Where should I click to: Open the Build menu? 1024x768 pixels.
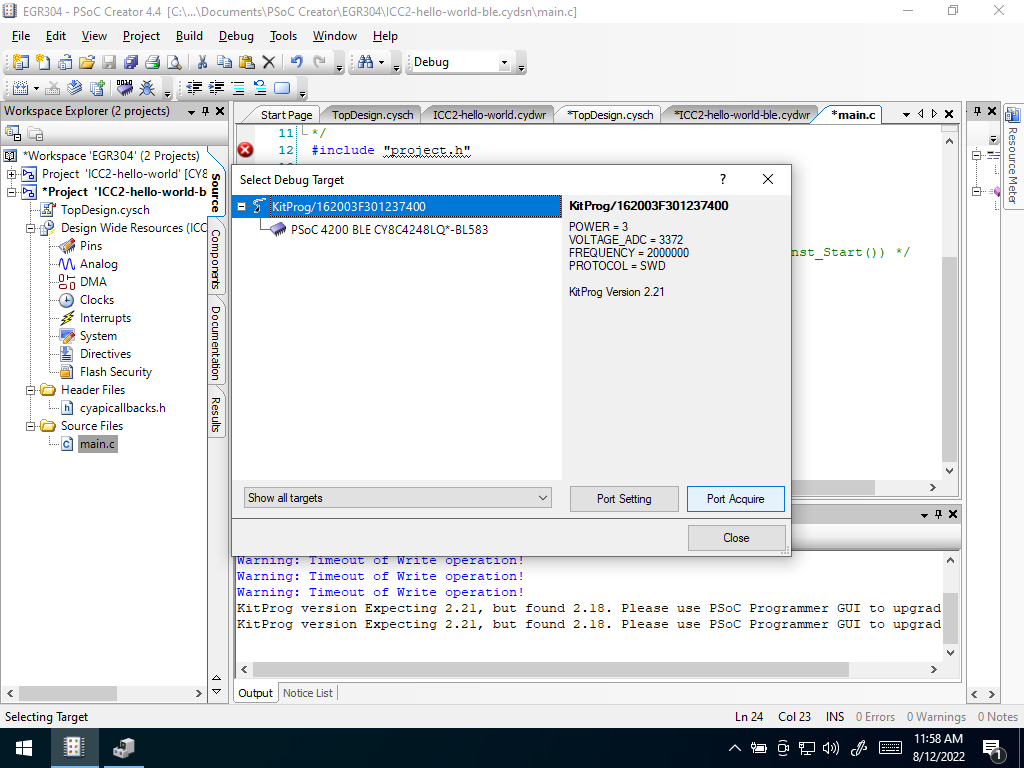pos(189,36)
